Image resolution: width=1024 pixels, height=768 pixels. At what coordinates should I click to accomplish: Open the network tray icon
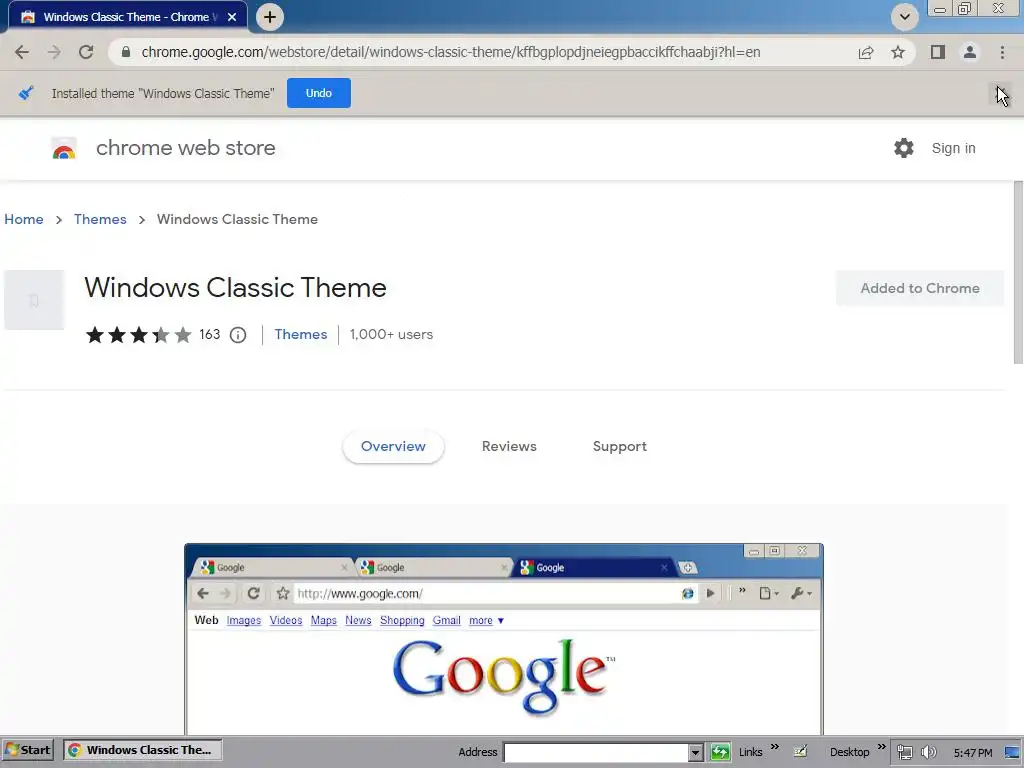(904, 752)
